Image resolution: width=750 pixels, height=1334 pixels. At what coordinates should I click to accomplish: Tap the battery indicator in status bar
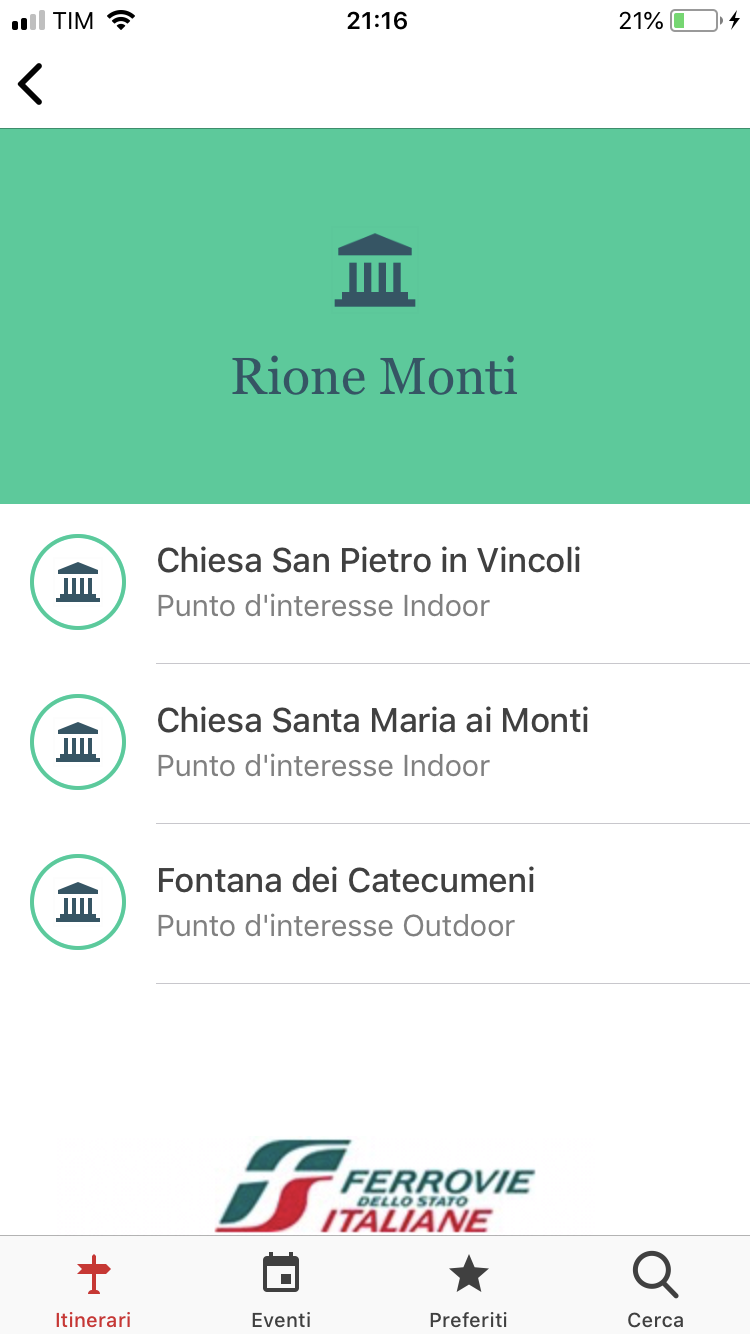(x=694, y=21)
